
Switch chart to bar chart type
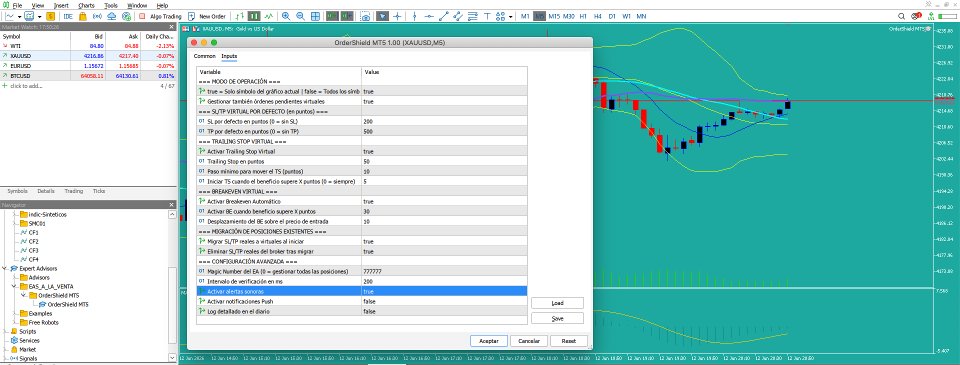(239, 16)
